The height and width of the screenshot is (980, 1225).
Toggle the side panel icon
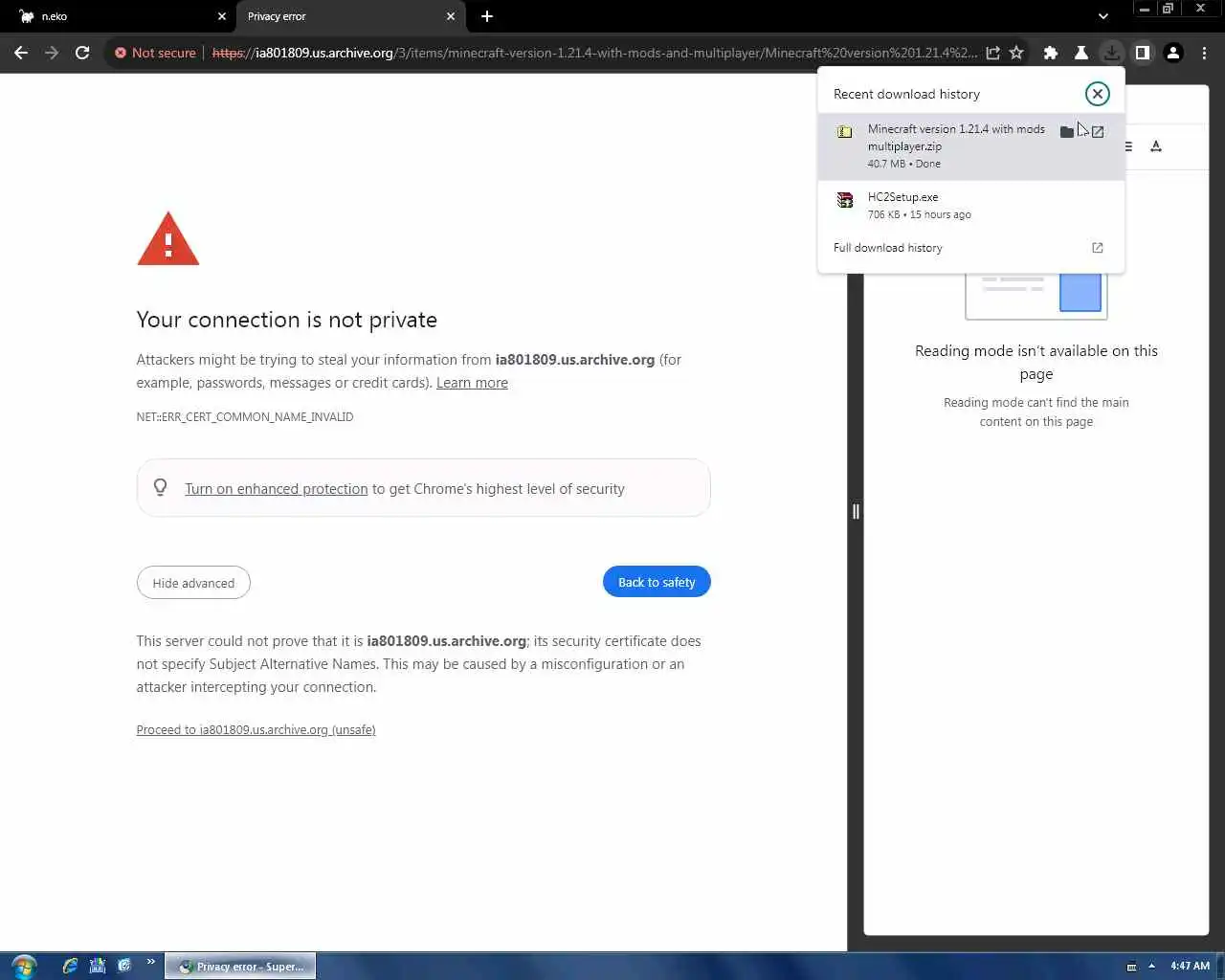1143,53
